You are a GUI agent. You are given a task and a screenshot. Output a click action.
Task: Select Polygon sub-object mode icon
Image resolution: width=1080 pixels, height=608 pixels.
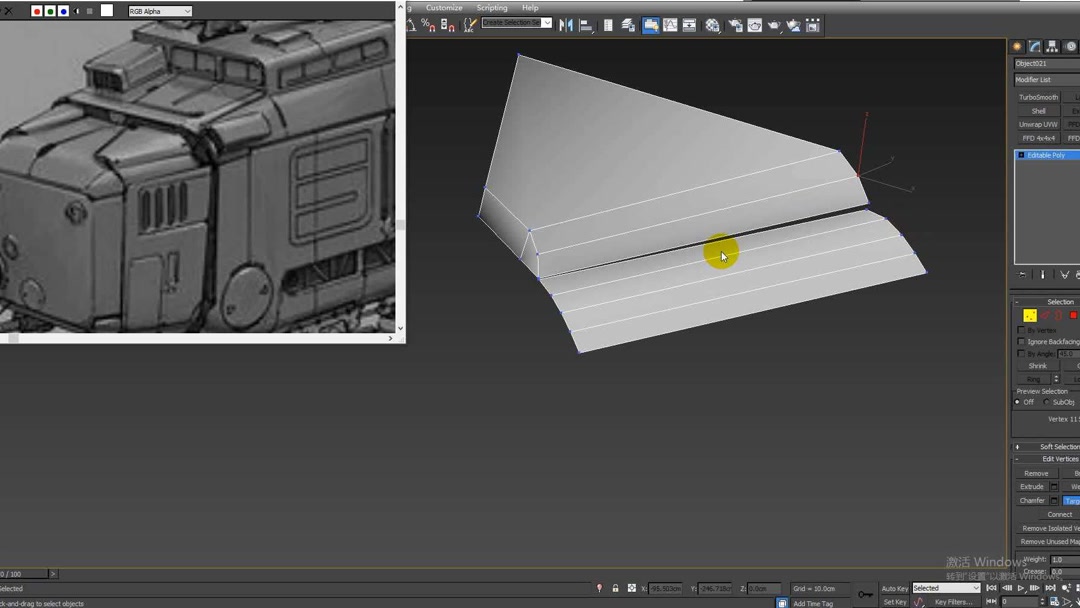click(x=1073, y=315)
